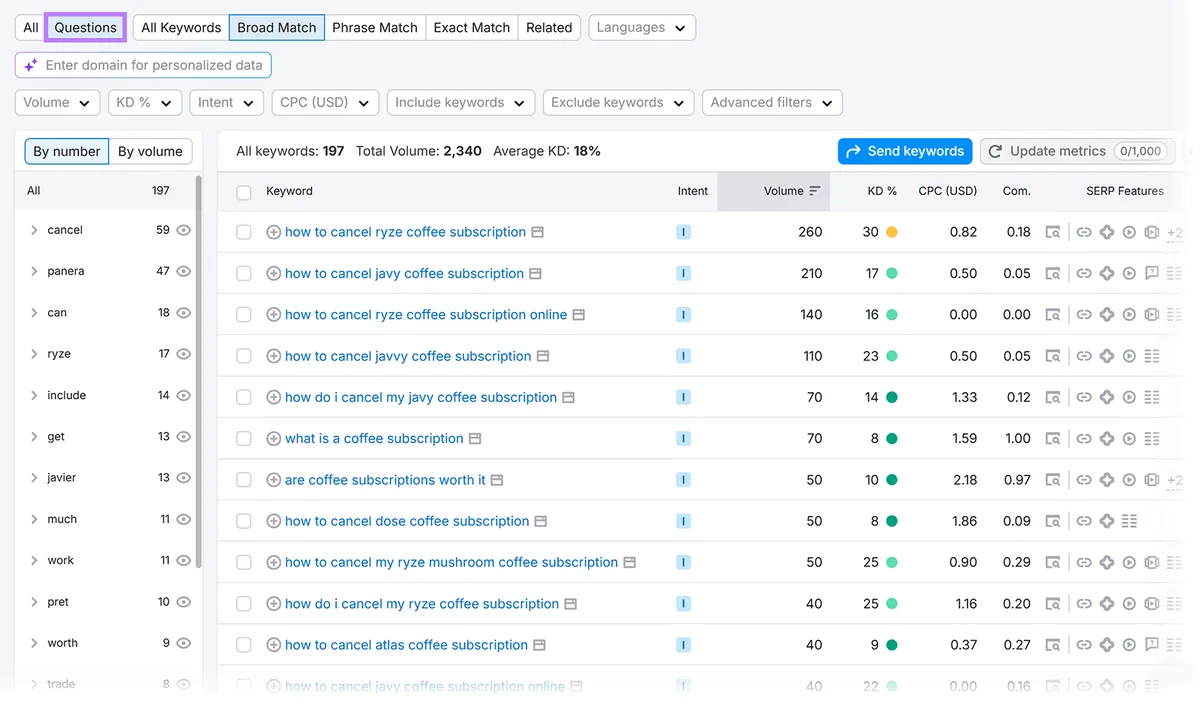Open the 'how to cancel javvy coffee subscription' keyword link

pos(408,356)
